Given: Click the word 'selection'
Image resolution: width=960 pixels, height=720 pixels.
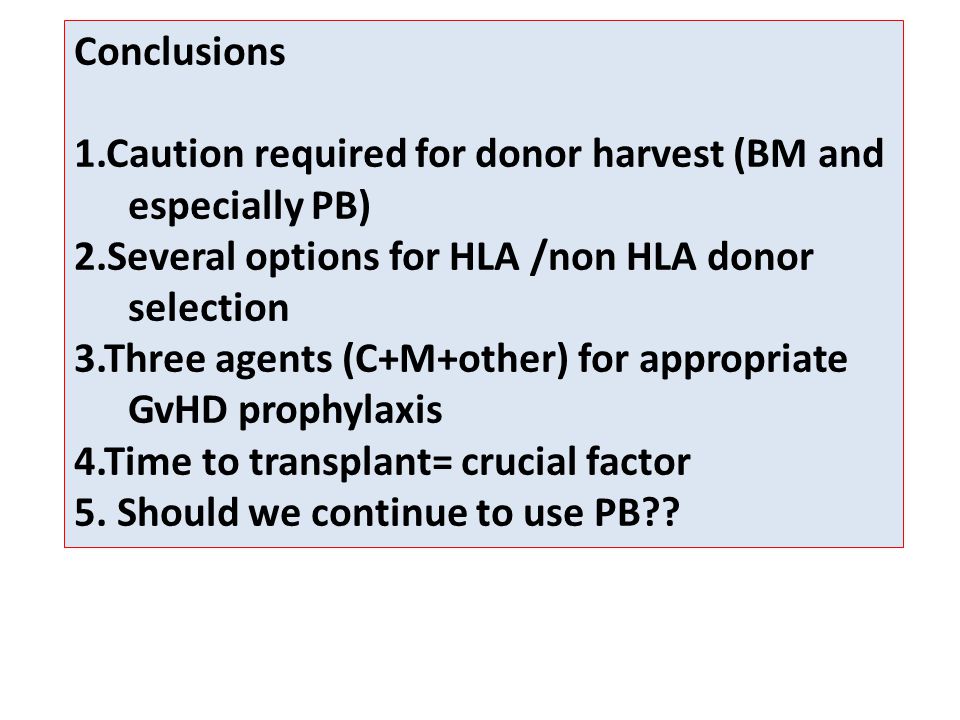Looking at the screenshot, I should point(208,307).
